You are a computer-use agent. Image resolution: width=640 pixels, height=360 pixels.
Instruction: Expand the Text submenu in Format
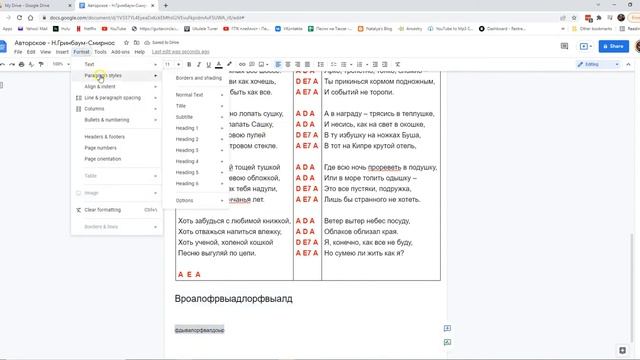coord(117,64)
